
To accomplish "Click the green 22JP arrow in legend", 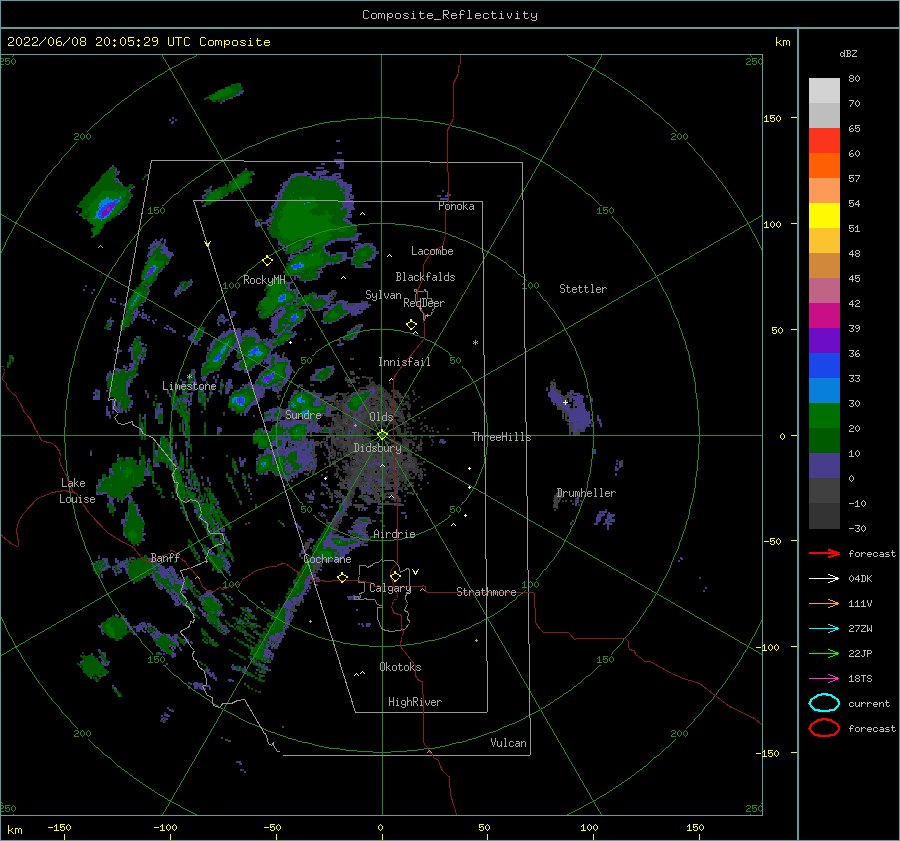I will (824, 653).
